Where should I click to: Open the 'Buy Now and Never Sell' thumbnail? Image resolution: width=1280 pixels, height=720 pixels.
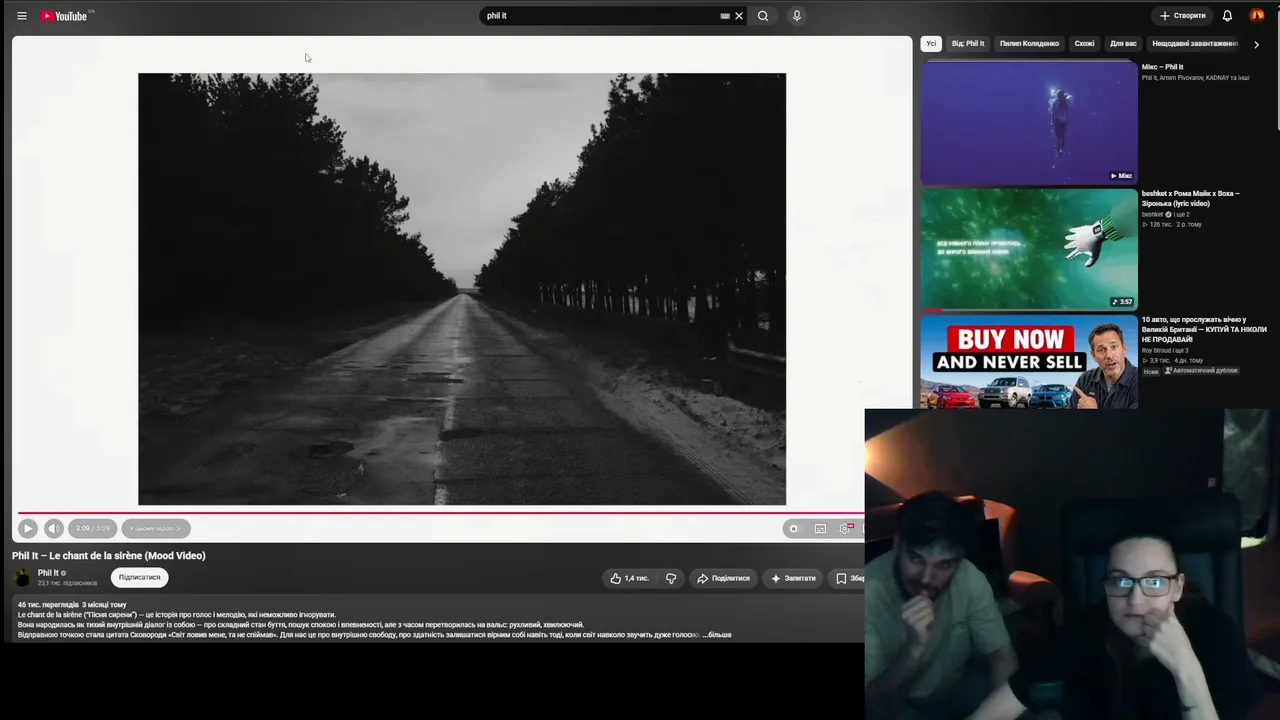[x=1029, y=362]
